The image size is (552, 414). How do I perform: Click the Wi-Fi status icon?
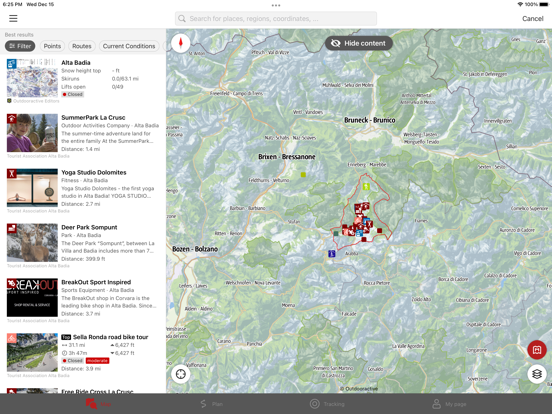point(520,4)
